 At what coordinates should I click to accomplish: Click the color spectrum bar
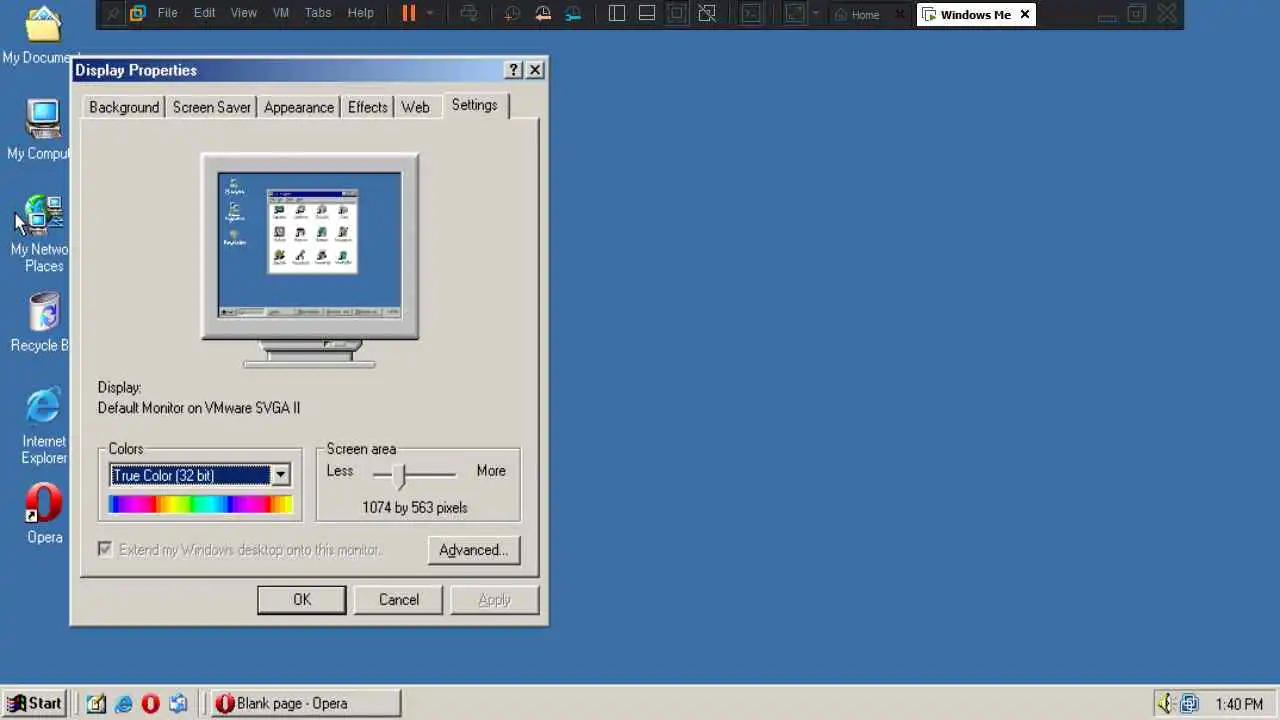click(x=200, y=505)
